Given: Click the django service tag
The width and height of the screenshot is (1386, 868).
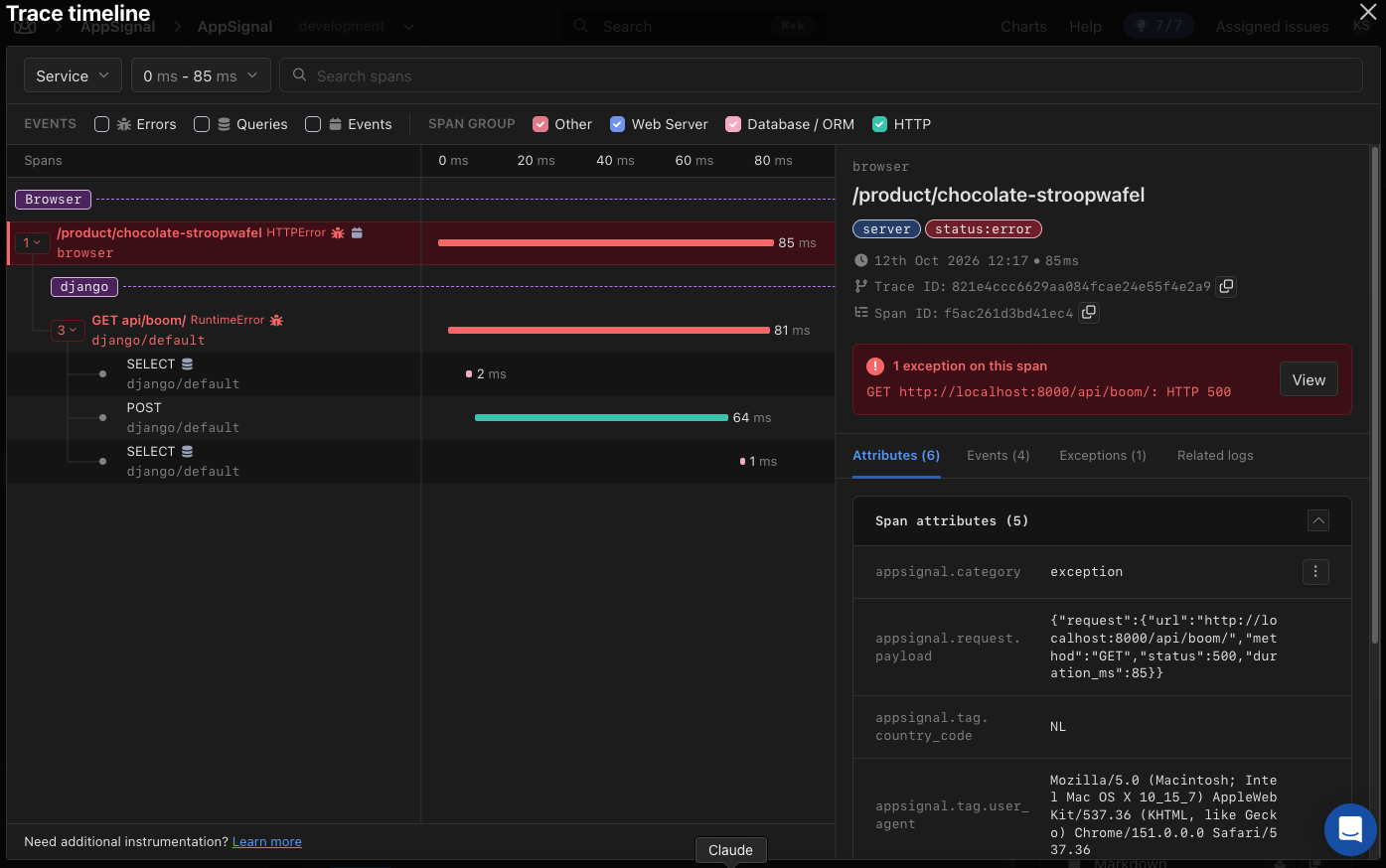Looking at the screenshot, I should pyautogui.click(x=84, y=287).
